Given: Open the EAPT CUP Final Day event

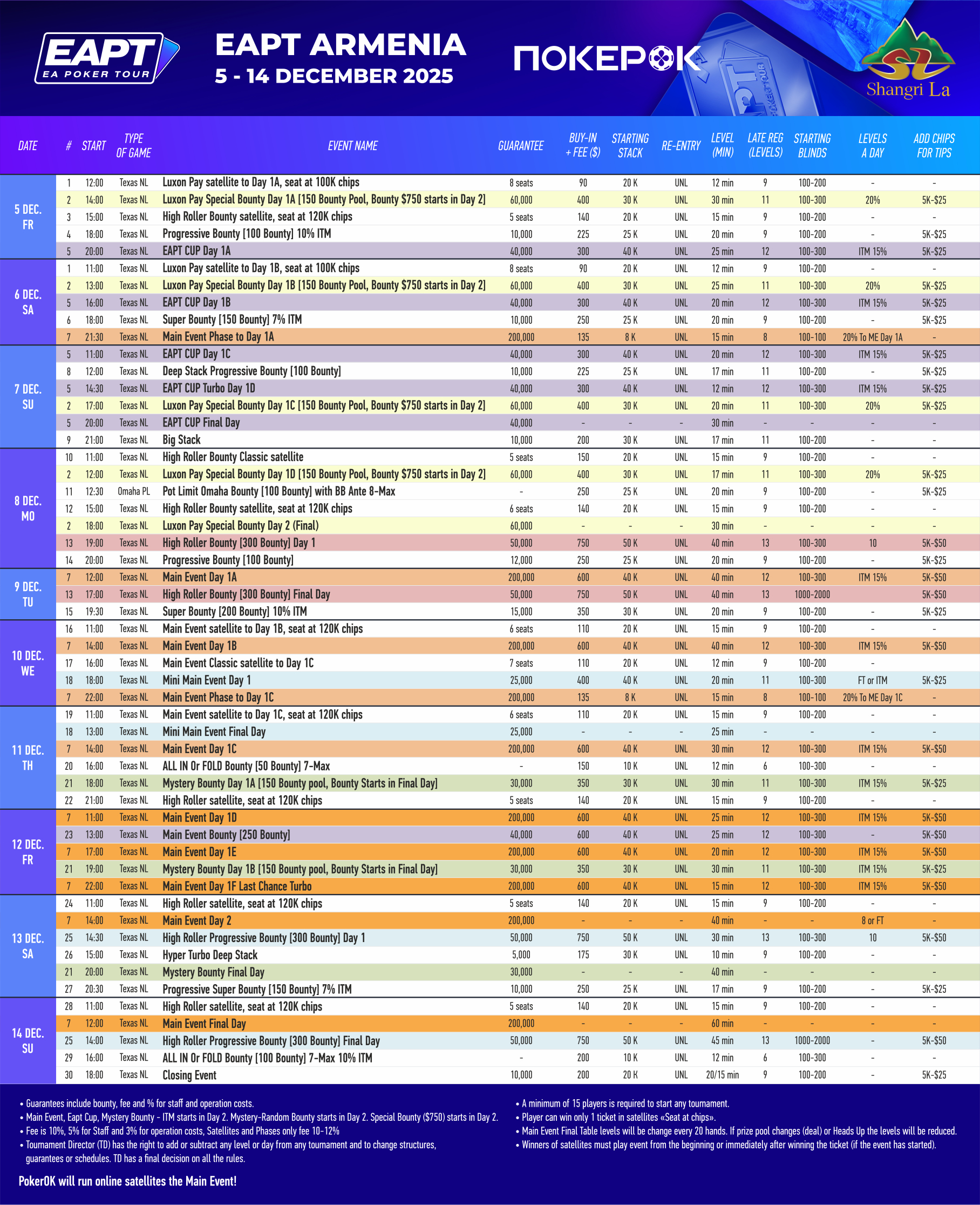Looking at the screenshot, I should [201, 423].
